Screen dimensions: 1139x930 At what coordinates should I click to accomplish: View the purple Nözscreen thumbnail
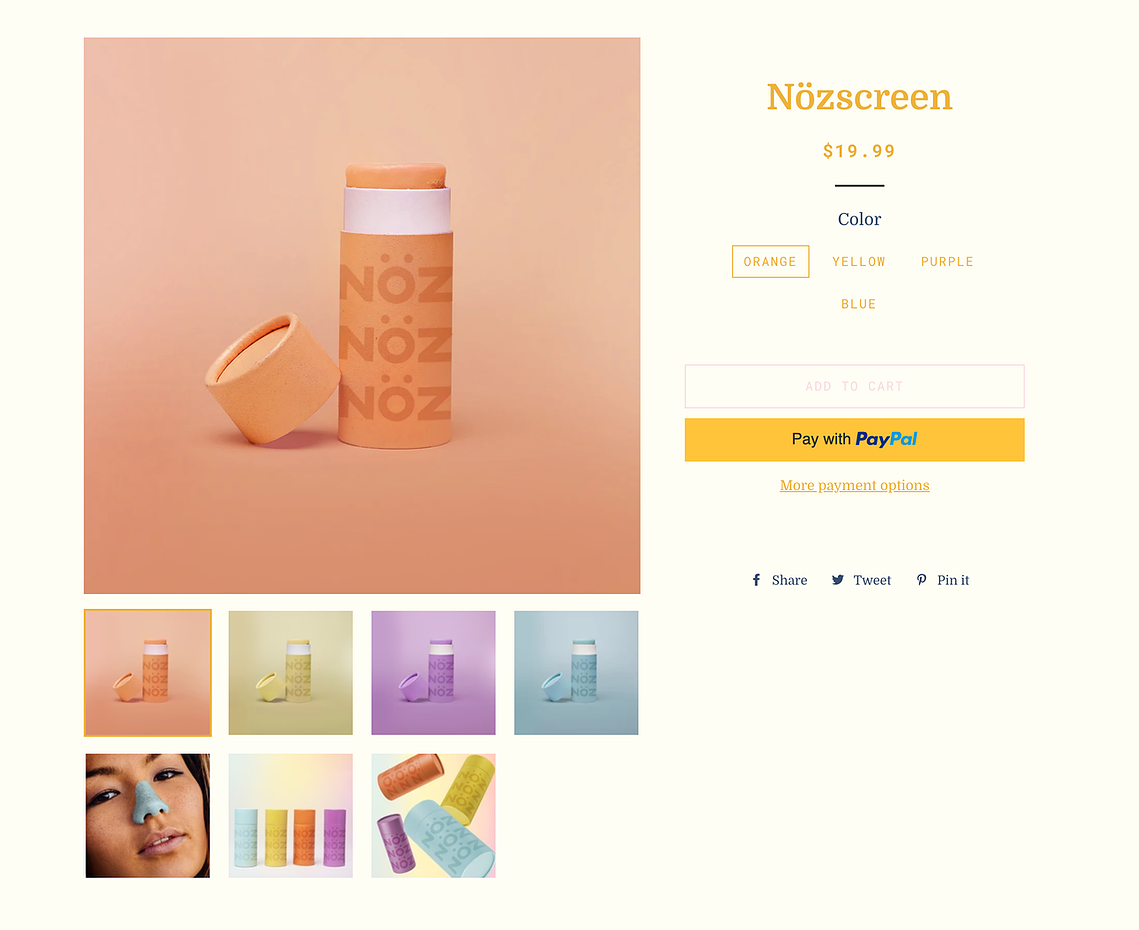pos(434,673)
